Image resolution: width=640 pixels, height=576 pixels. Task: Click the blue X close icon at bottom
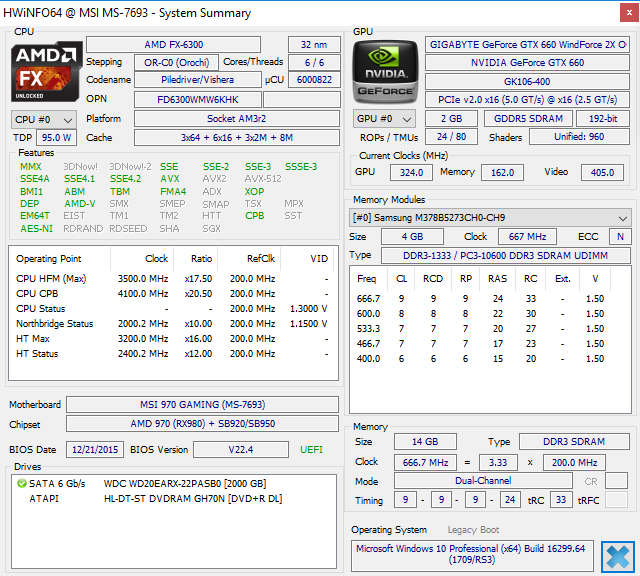[x=618, y=556]
